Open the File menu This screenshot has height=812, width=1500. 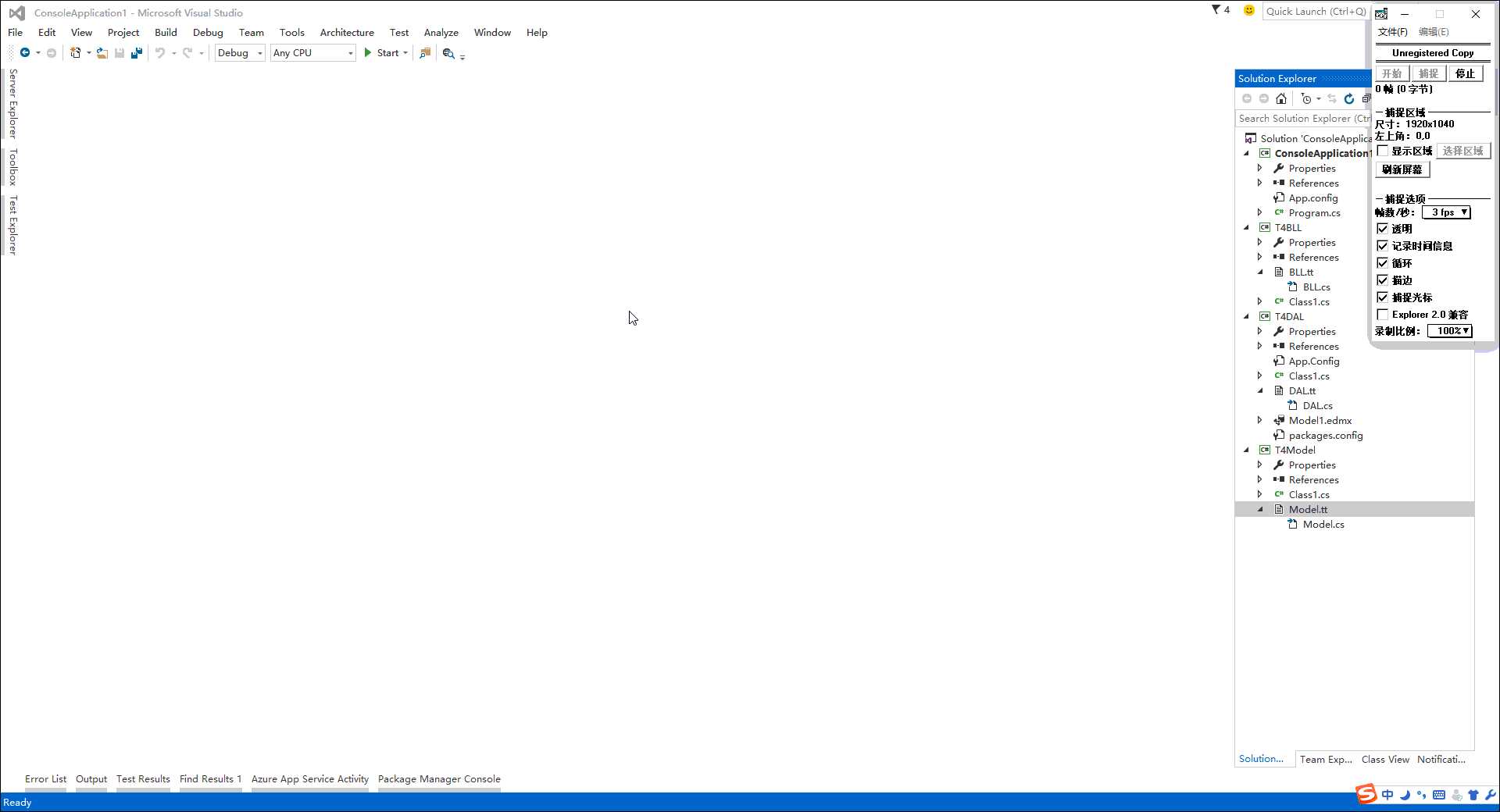coord(15,33)
